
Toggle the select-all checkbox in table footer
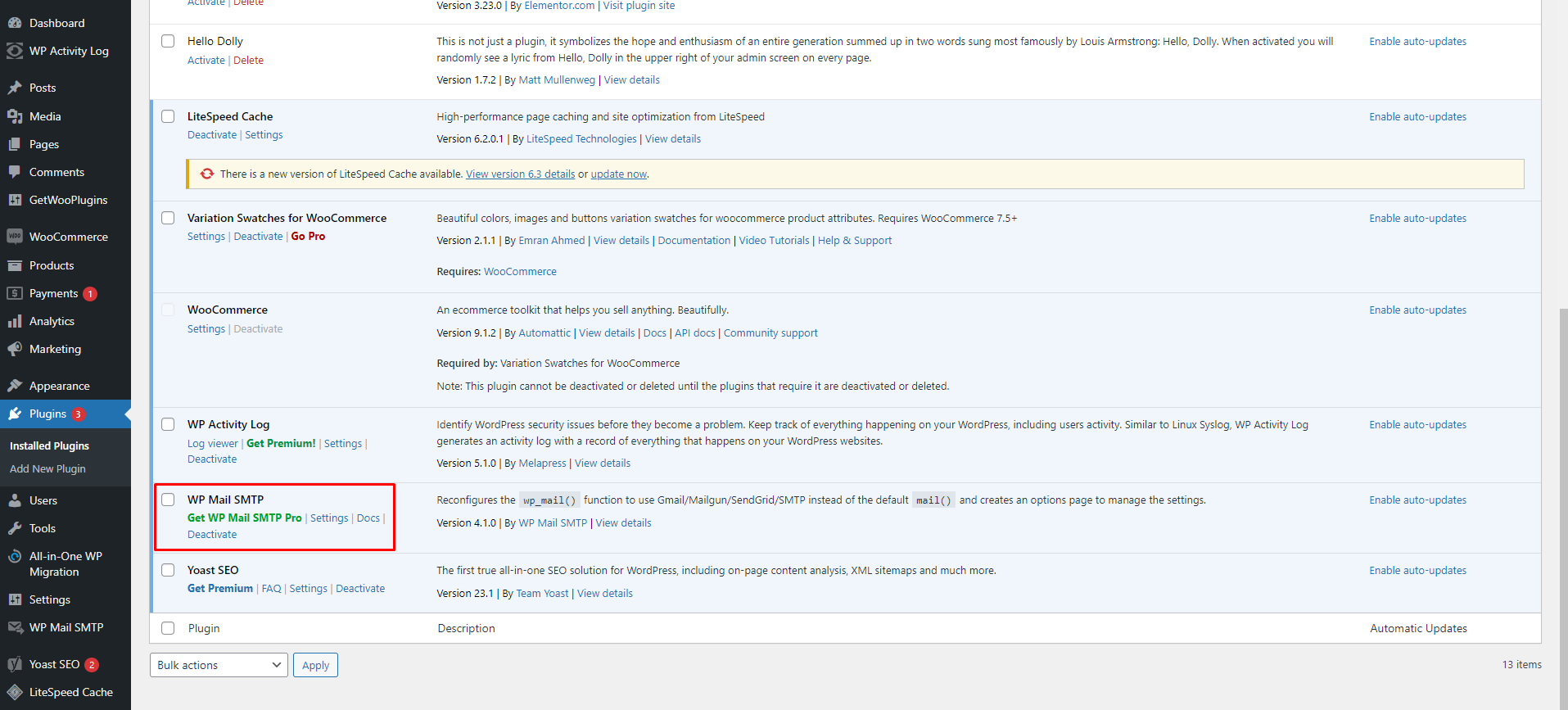tap(168, 628)
